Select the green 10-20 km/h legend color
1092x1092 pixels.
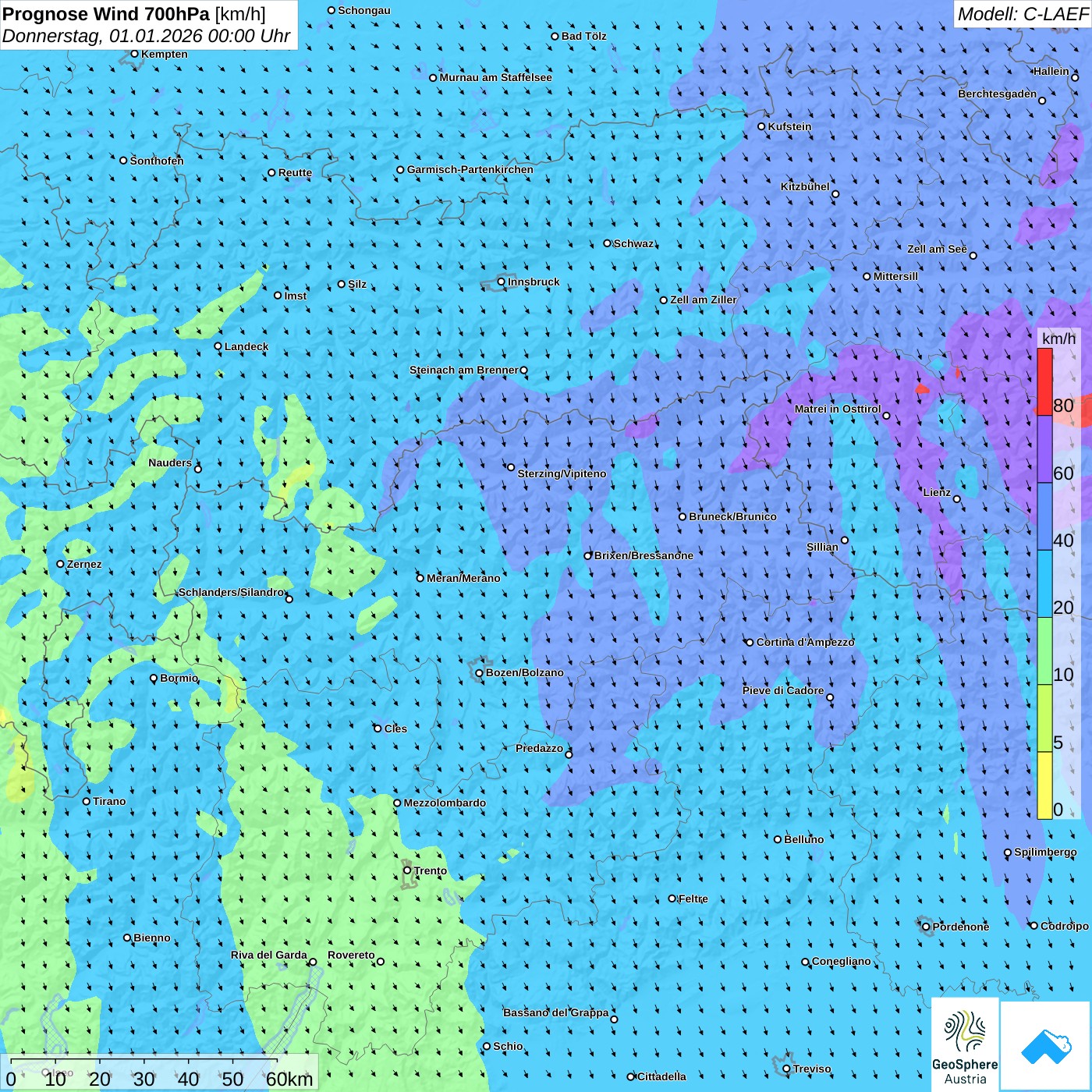(x=1044, y=651)
